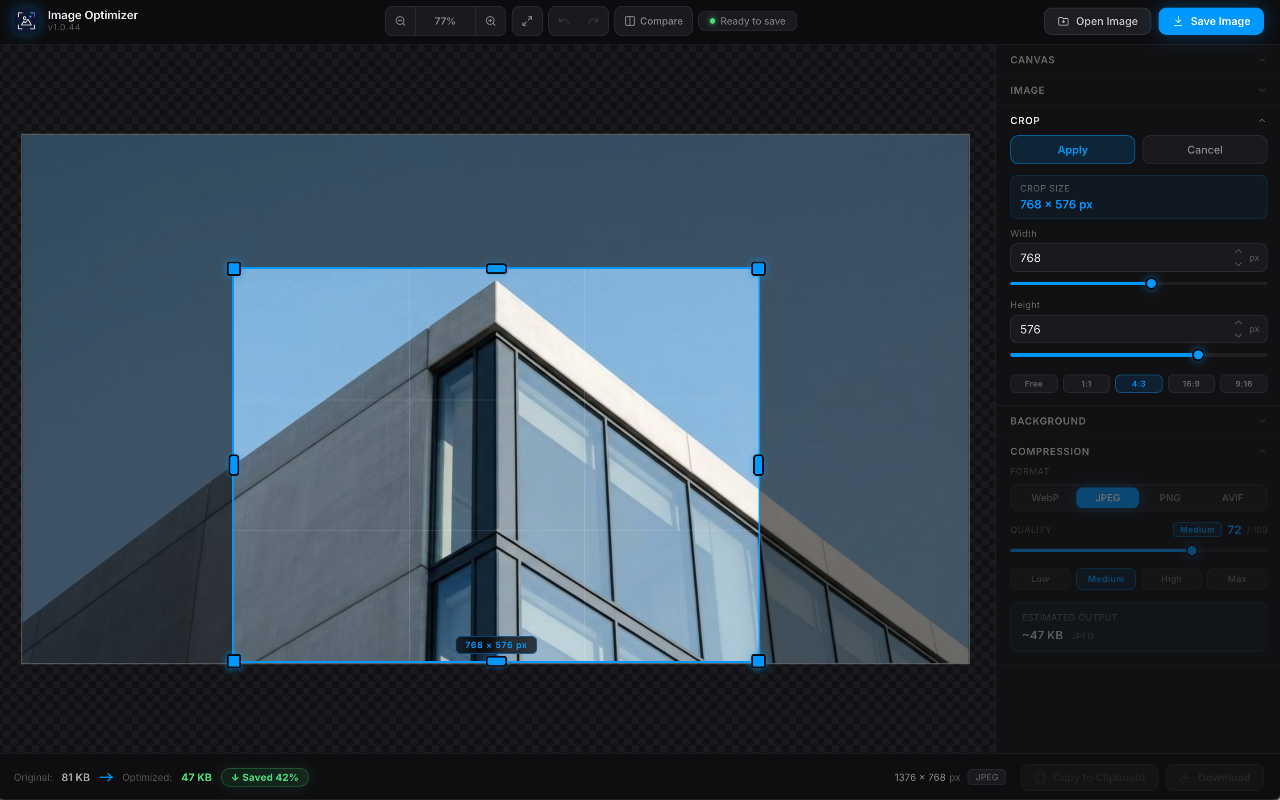This screenshot has height=800, width=1280.
Task: Choose the JPEG format tab
Action: click(1107, 498)
